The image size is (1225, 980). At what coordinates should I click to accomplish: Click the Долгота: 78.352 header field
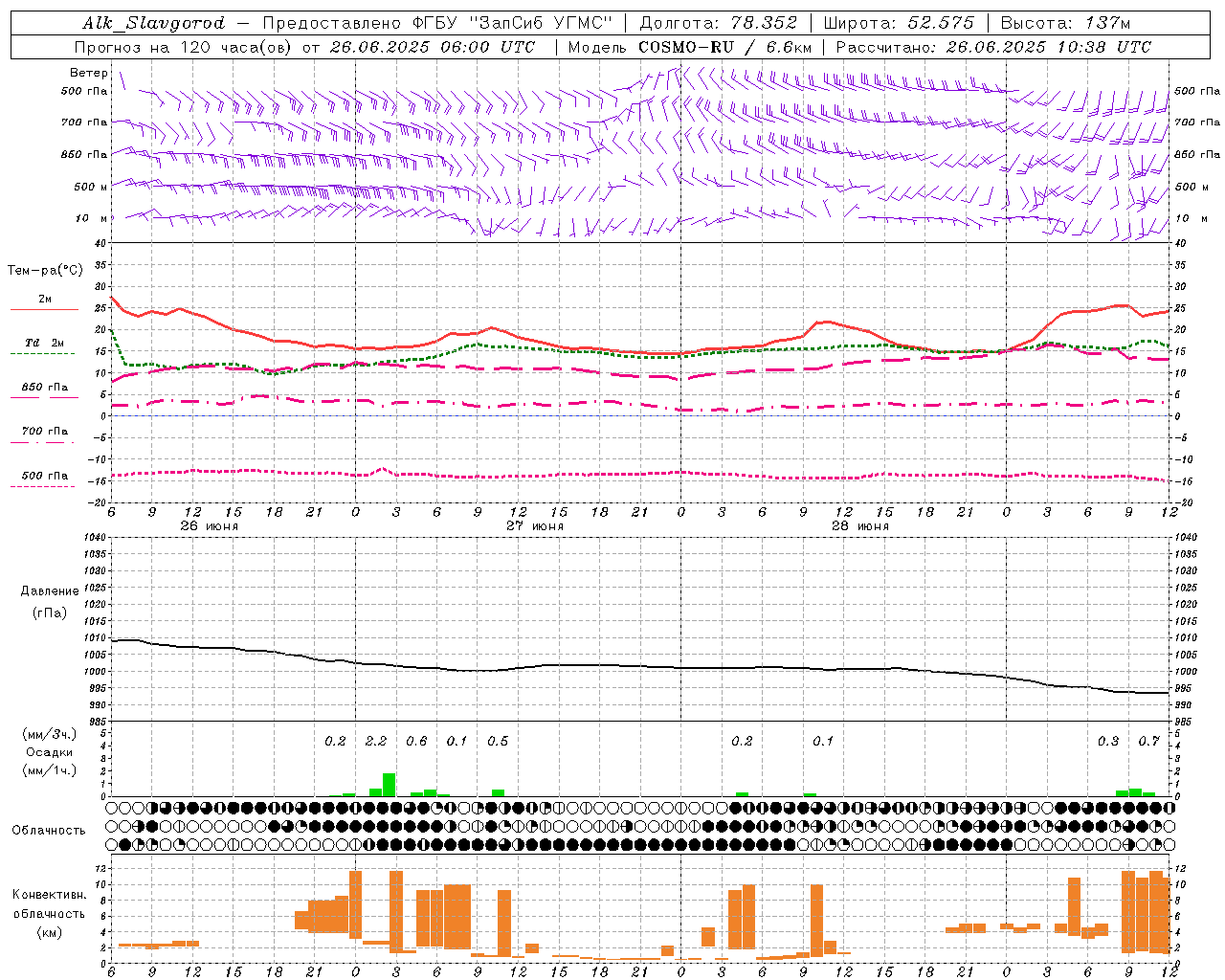[x=718, y=23]
